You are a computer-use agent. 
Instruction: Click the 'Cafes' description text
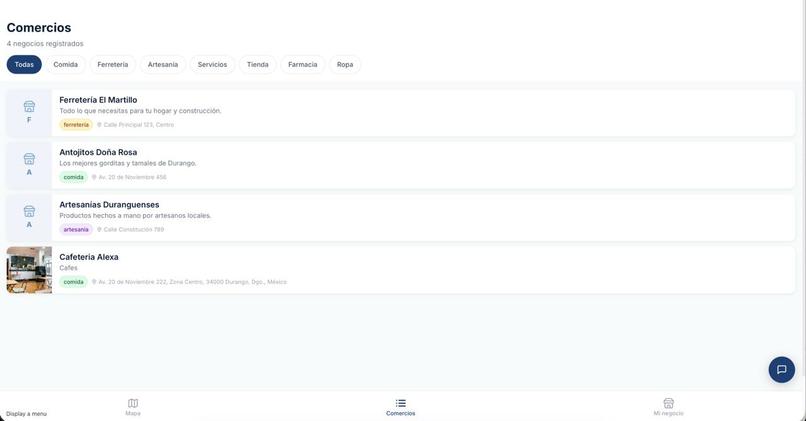pos(68,268)
